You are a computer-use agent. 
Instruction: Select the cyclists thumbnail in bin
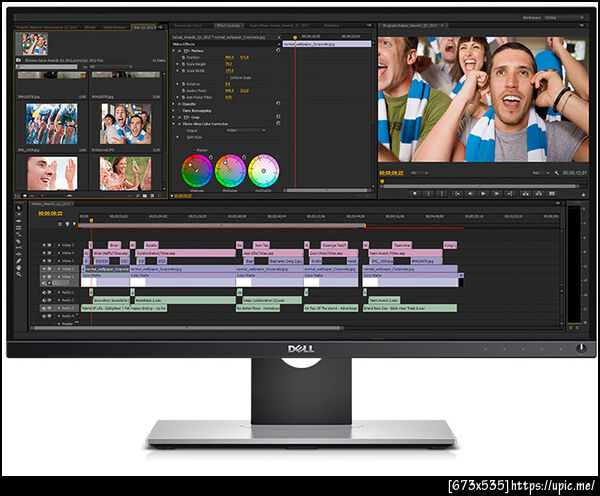click(x=52, y=124)
